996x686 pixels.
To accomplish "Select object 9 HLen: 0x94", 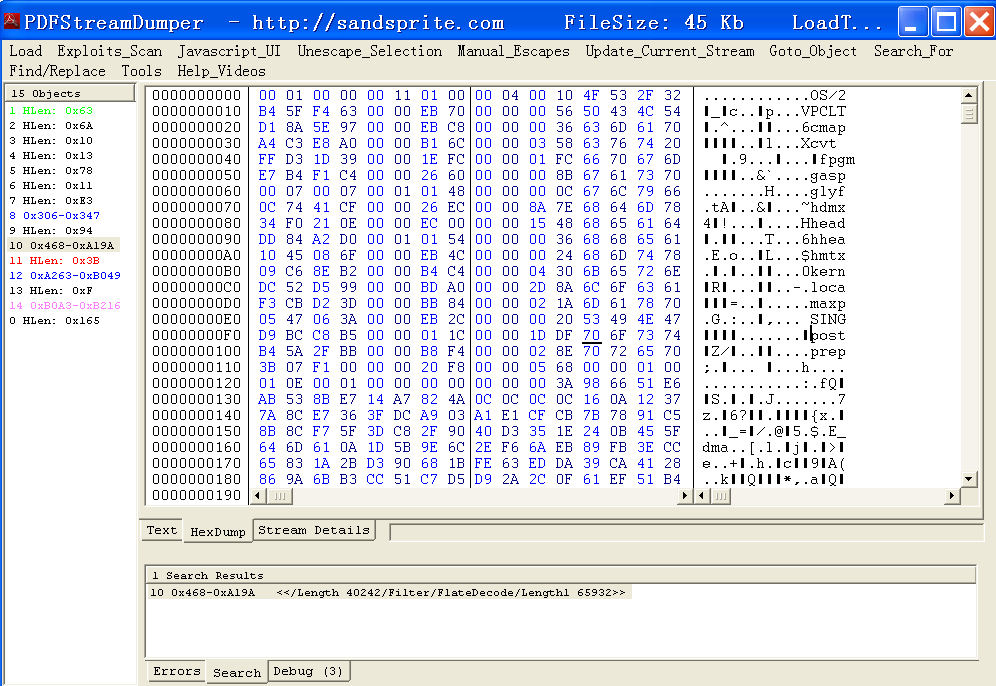I will pos(51,231).
